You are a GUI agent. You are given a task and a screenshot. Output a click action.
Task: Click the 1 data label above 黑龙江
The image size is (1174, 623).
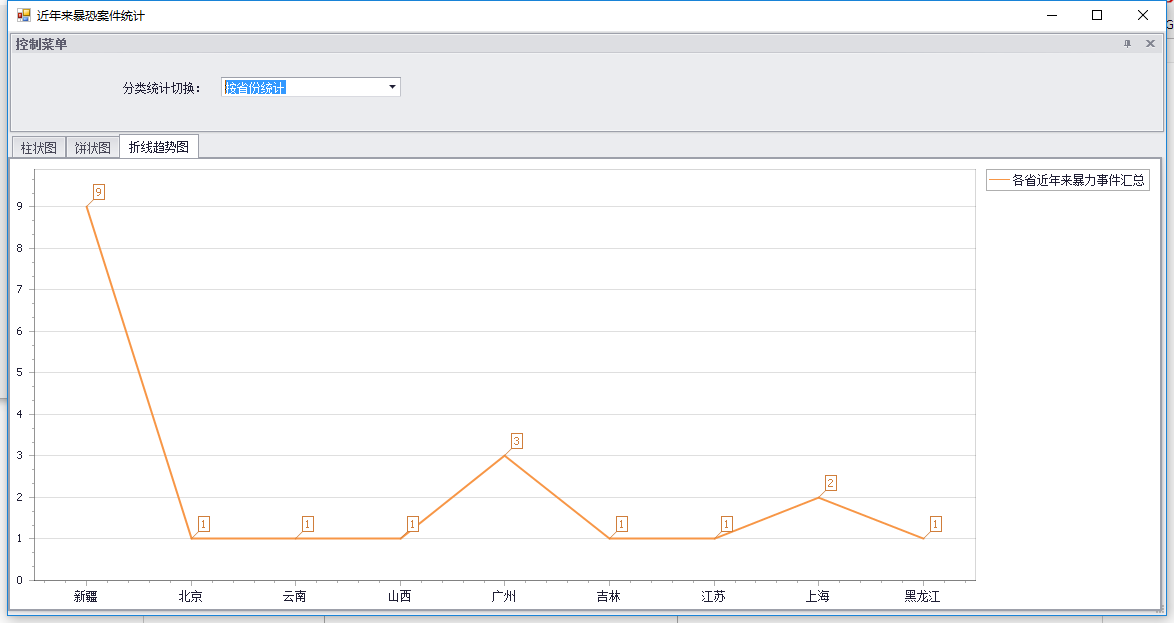point(936,524)
